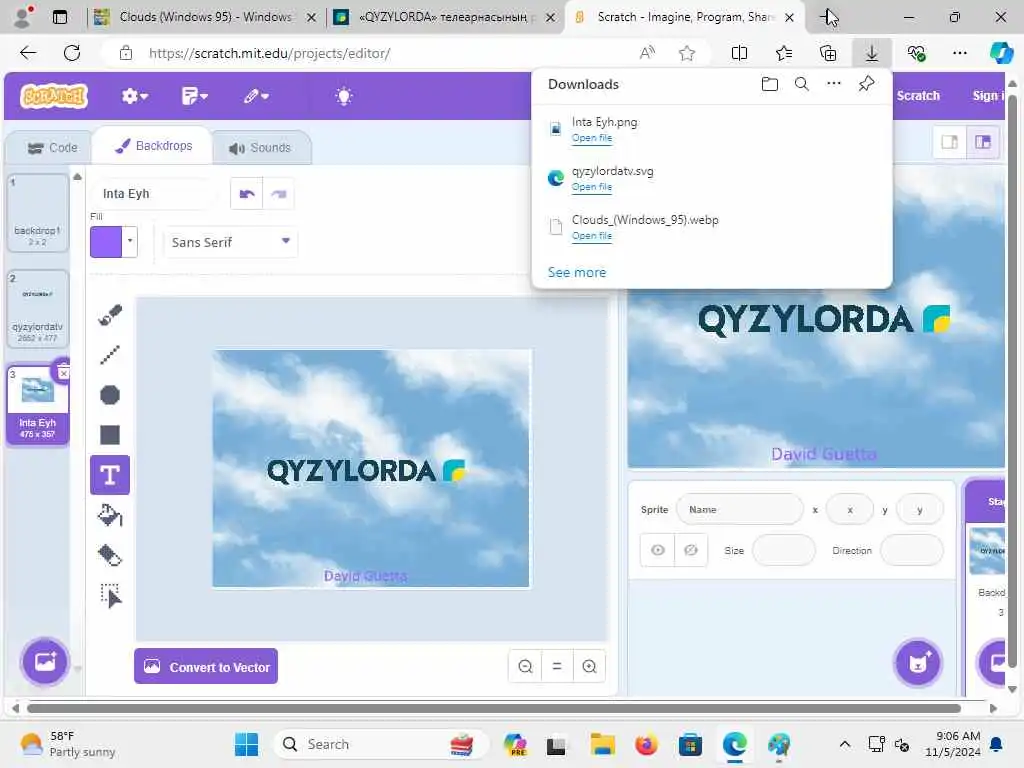This screenshot has width=1024, height=768.
Task: Click the Scratch logo
Action: (x=54, y=96)
